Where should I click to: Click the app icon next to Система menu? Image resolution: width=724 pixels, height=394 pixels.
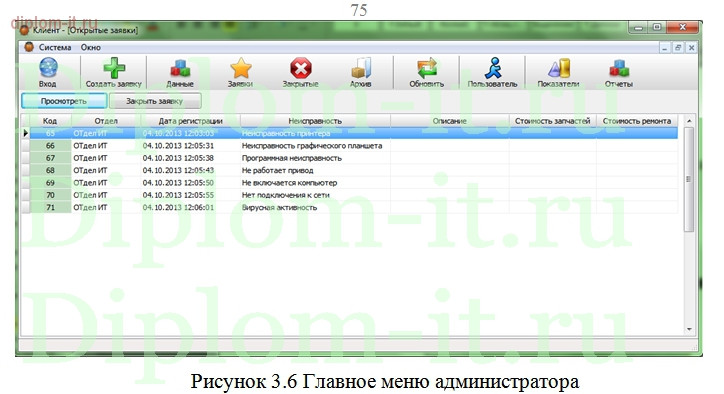coord(29,47)
